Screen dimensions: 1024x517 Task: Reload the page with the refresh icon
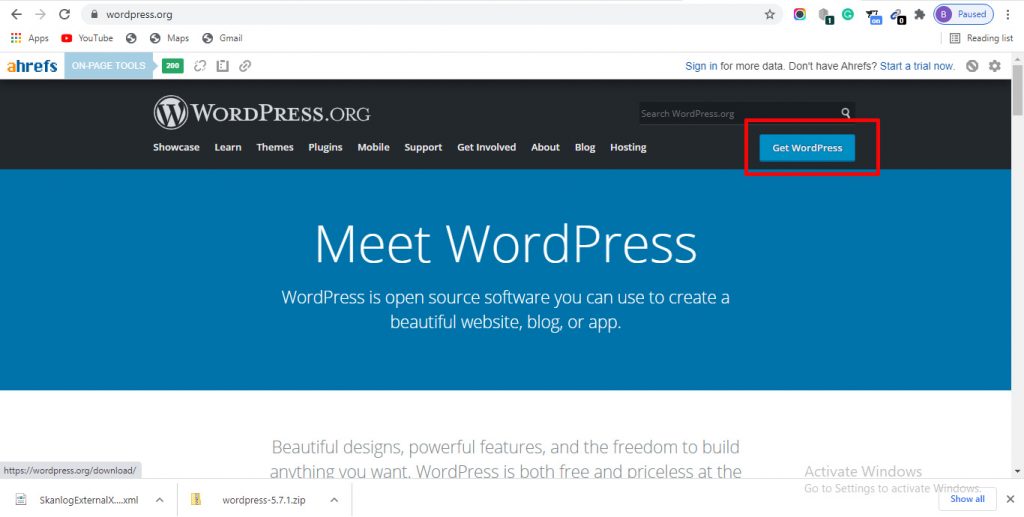tap(64, 14)
